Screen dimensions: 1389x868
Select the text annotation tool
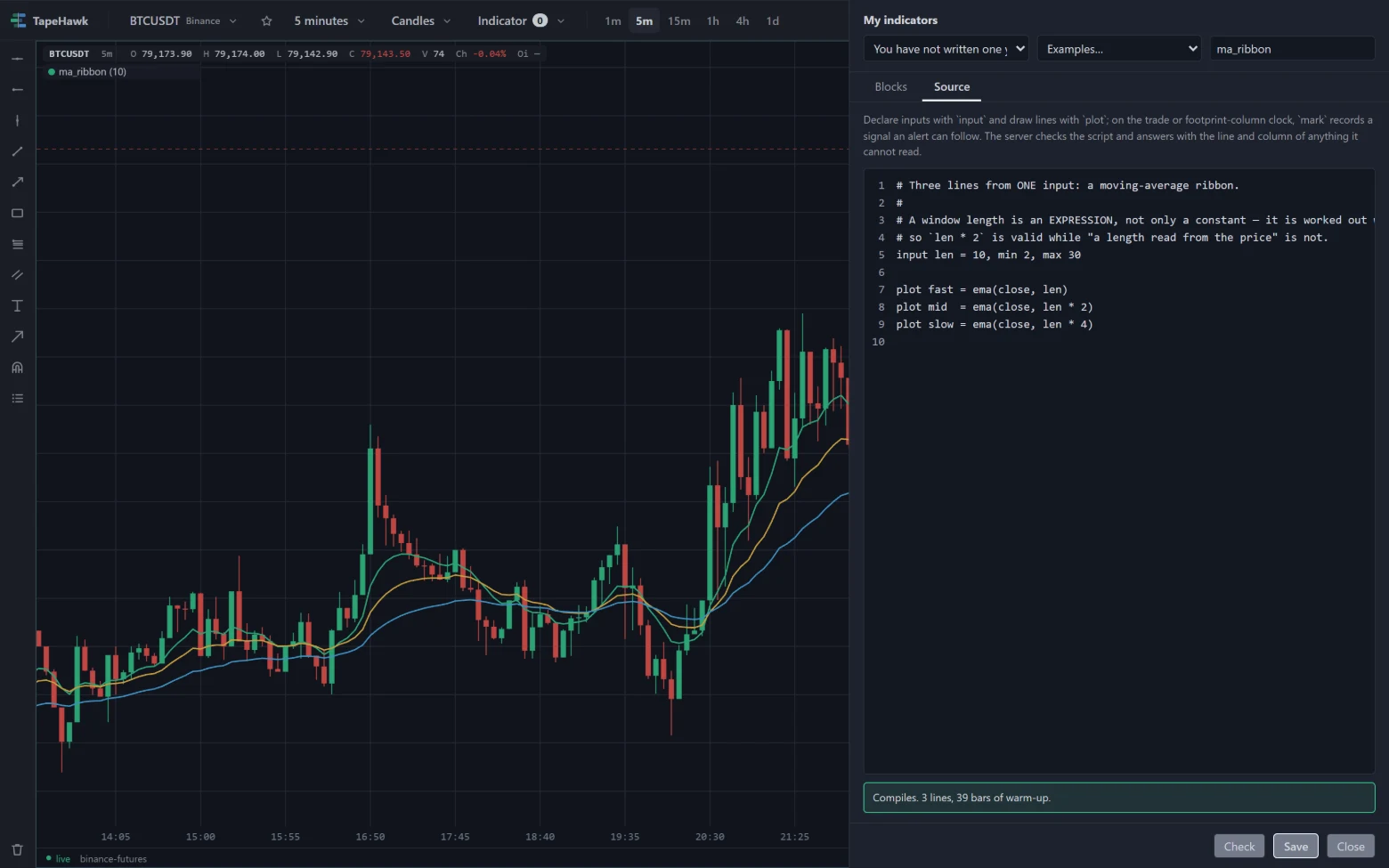[17, 306]
